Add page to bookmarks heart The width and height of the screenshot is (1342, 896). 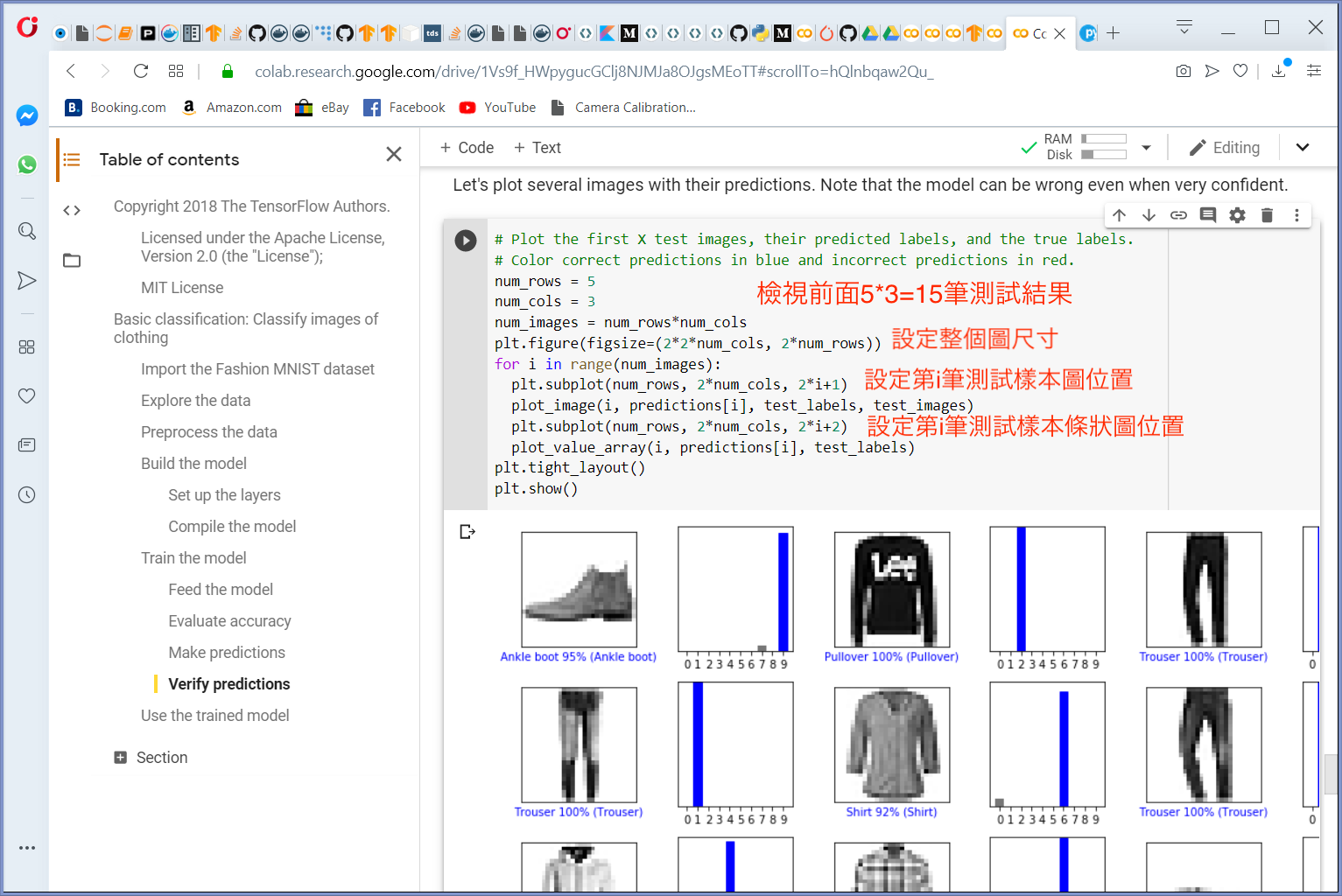pyautogui.click(x=1240, y=71)
